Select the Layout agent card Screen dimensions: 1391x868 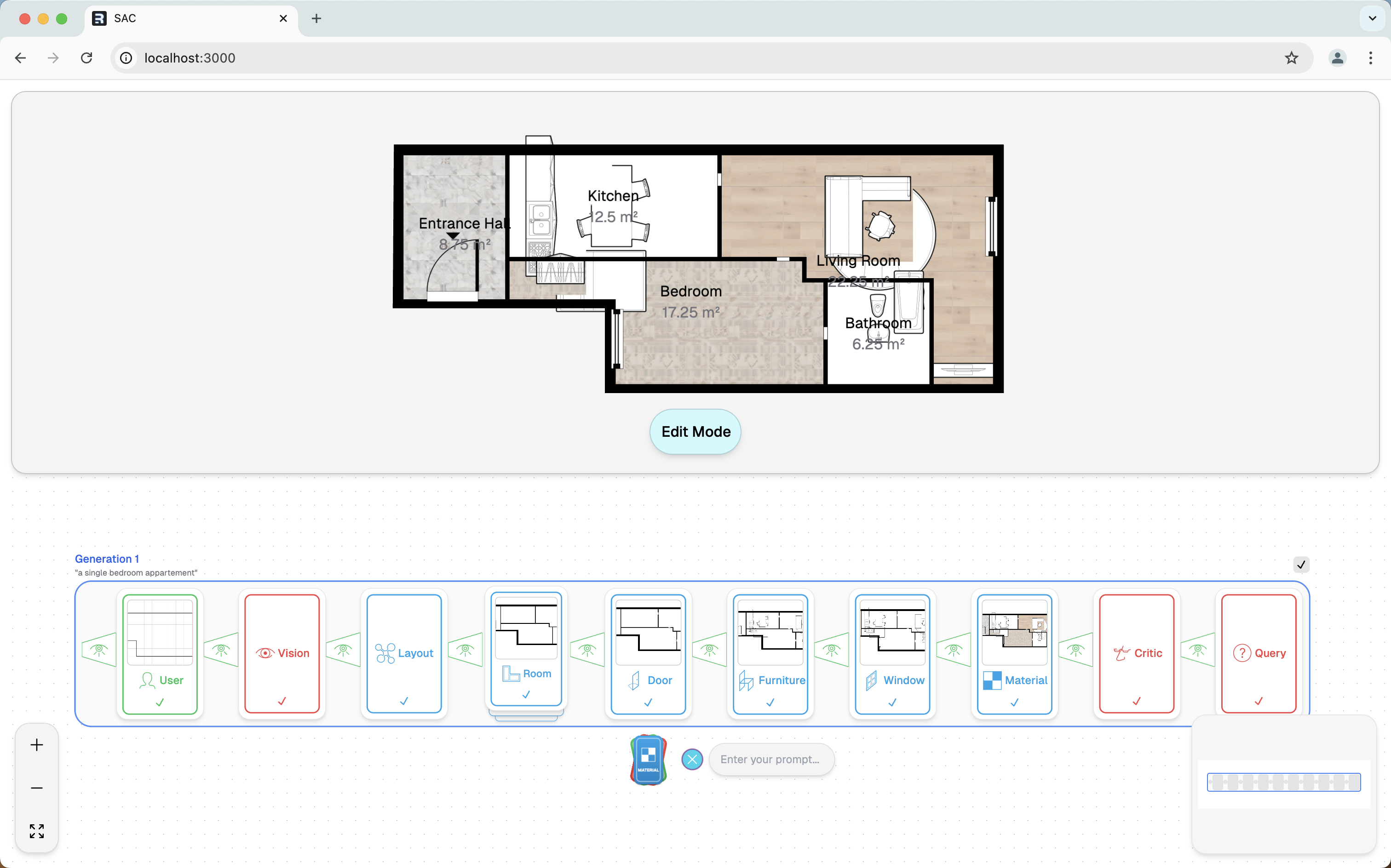(404, 653)
